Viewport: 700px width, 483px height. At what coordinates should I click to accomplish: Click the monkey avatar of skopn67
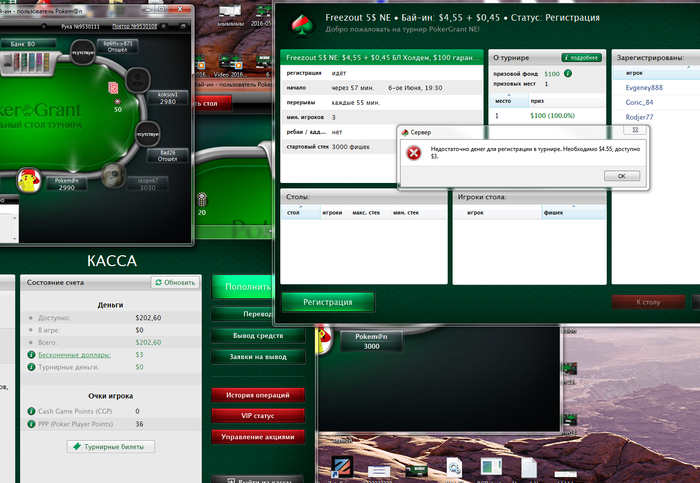113,175
